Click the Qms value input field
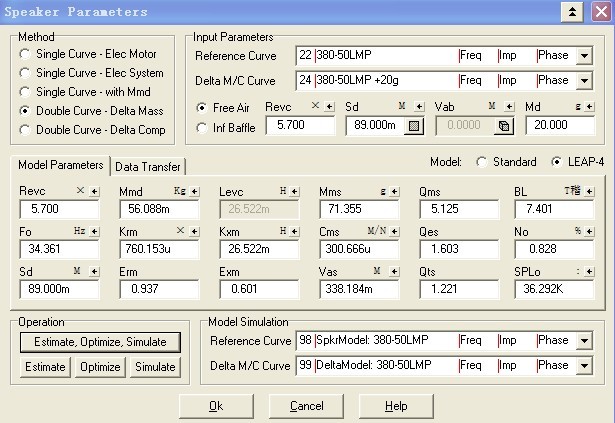 [x=458, y=209]
